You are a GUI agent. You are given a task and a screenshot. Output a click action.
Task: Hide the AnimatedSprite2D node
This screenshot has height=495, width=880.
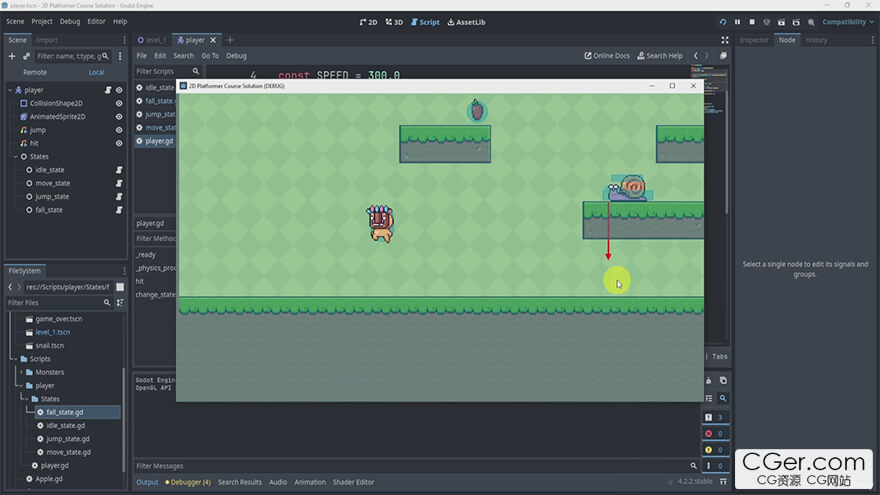tap(119, 117)
